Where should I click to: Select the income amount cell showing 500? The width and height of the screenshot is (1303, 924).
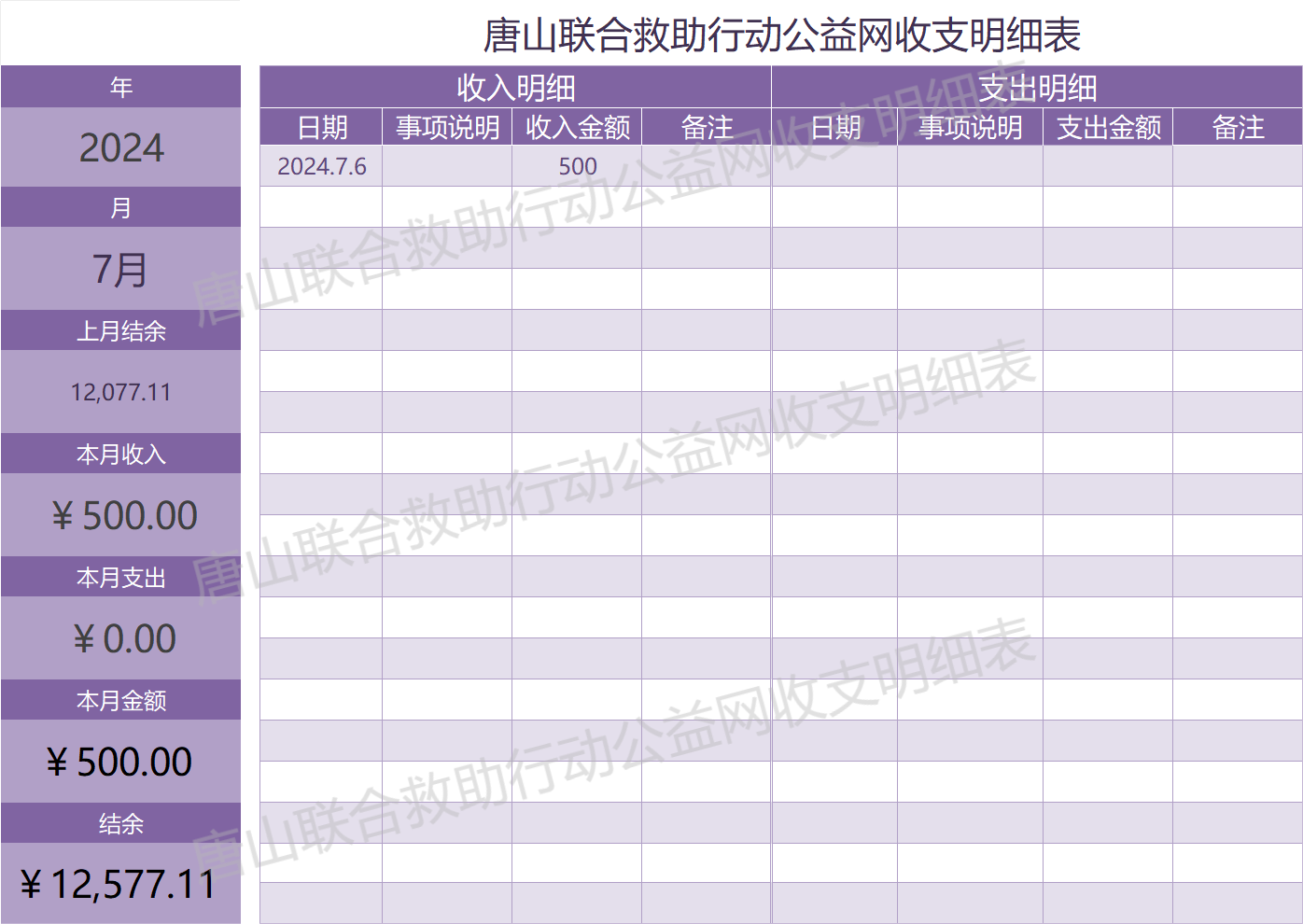click(x=577, y=166)
